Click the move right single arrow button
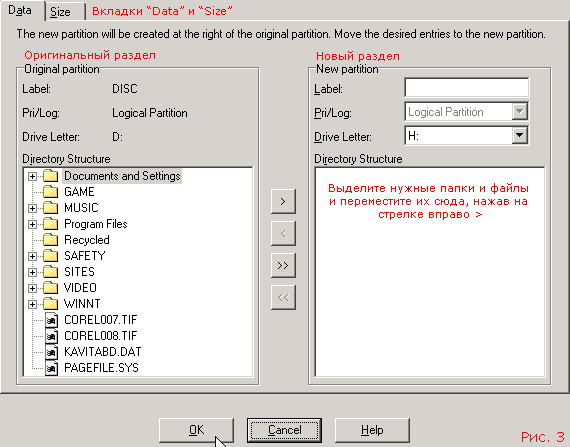570x447 pixels. (x=283, y=201)
